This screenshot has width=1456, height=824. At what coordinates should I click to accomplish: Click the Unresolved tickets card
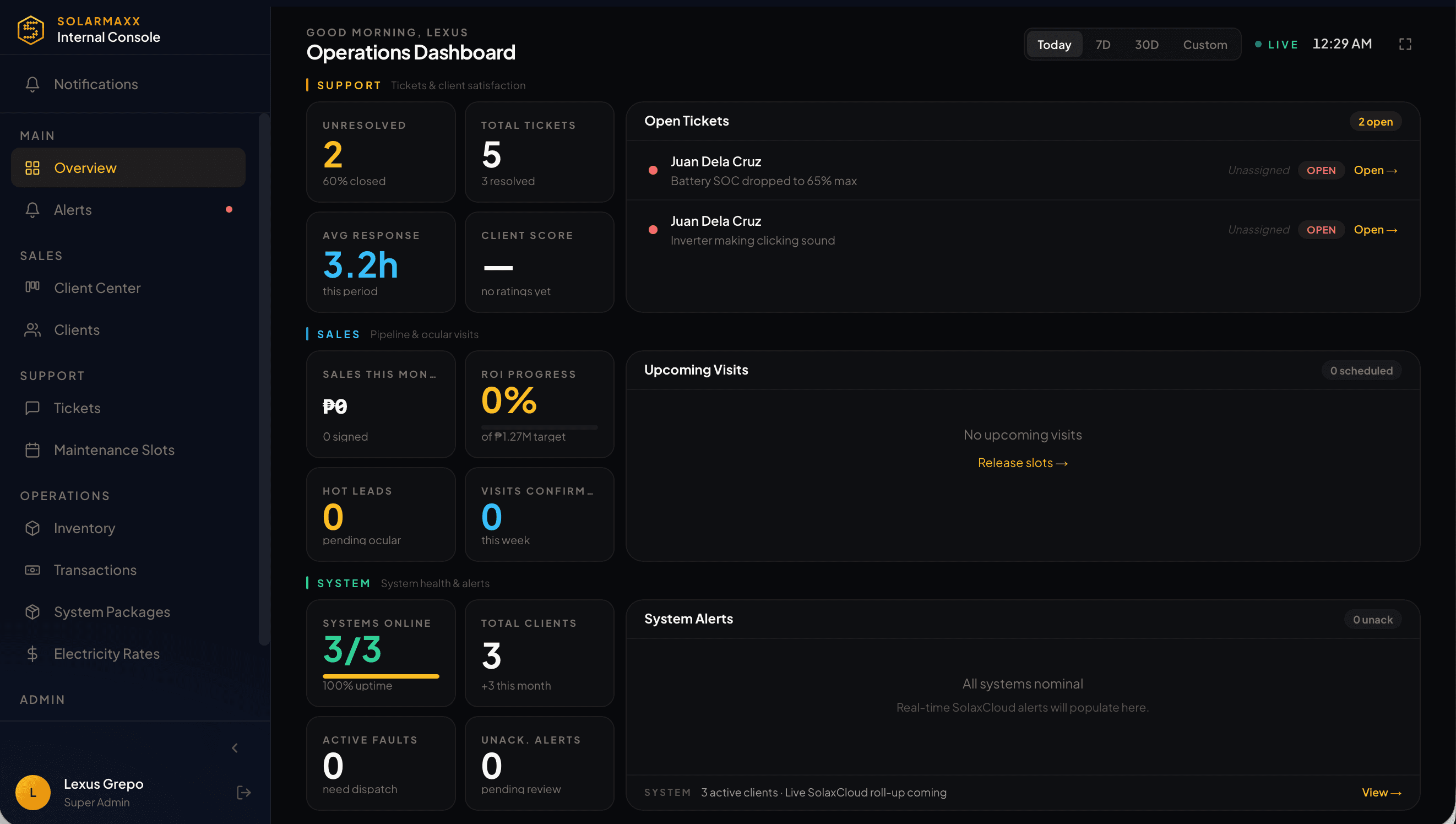tap(381, 152)
